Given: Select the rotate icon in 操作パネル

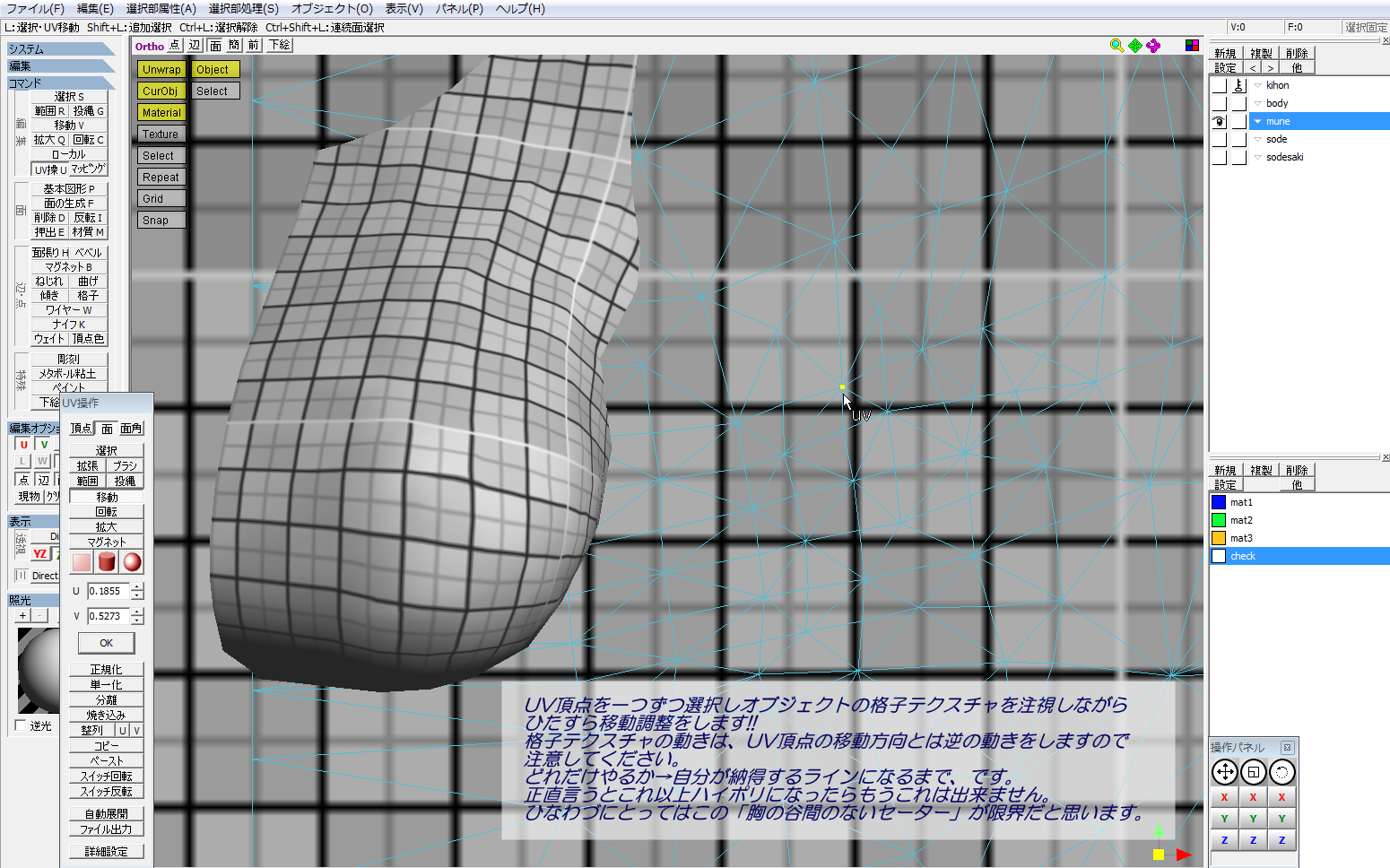Looking at the screenshot, I should click(x=1281, y=772).
